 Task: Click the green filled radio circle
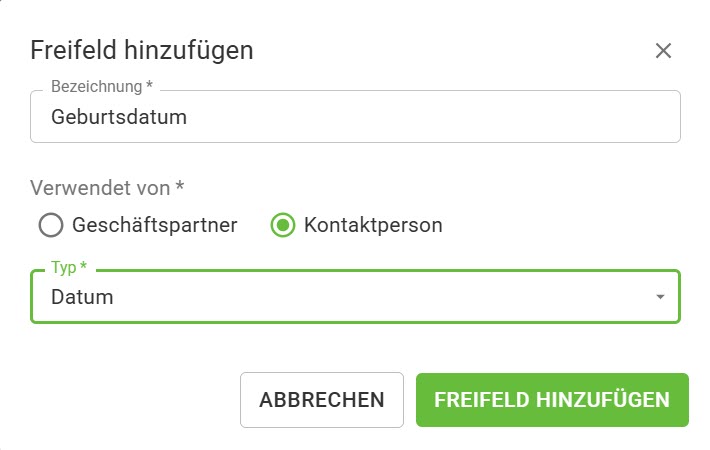(x=283, y=225)
